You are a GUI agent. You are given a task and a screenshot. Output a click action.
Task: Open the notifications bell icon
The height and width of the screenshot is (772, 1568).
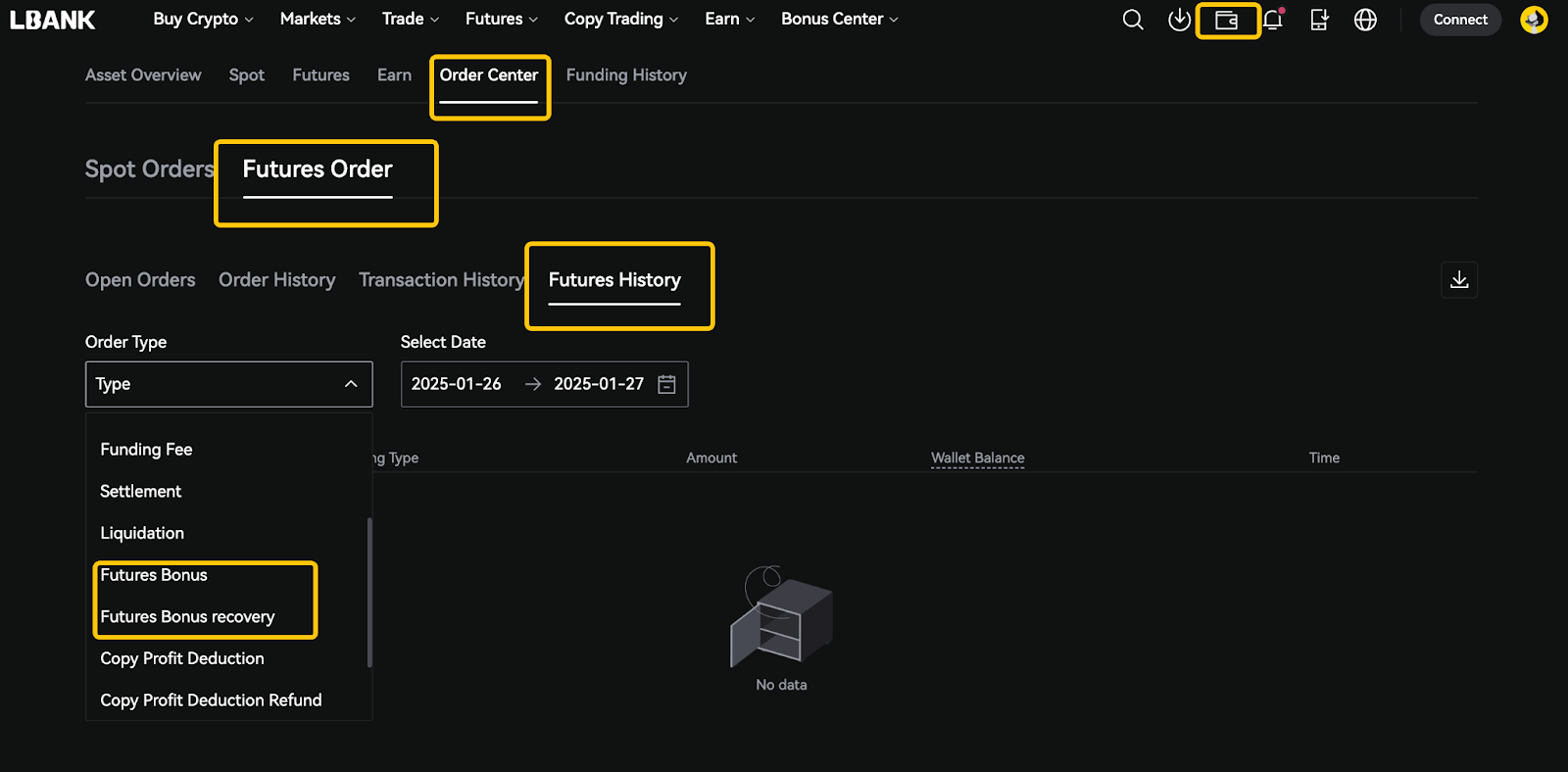[1272, 20]
